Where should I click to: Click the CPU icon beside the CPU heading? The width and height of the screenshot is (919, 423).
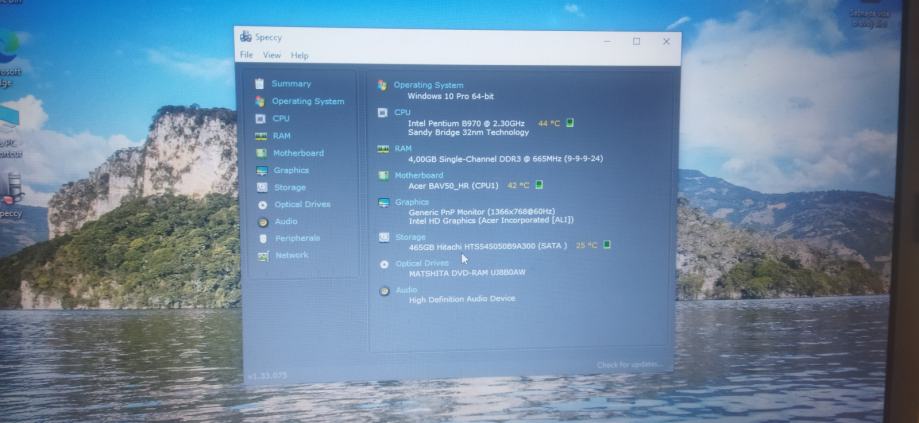383,112
